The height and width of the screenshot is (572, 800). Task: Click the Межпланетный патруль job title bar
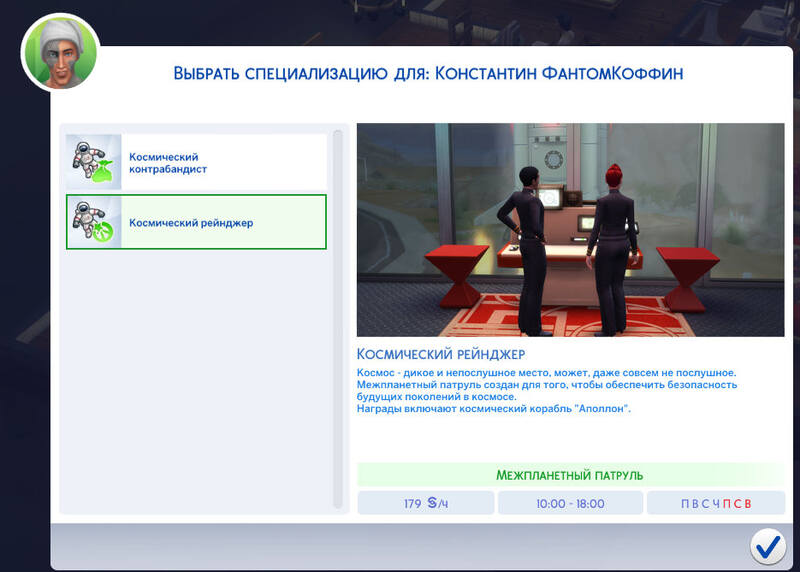[570, 475]
